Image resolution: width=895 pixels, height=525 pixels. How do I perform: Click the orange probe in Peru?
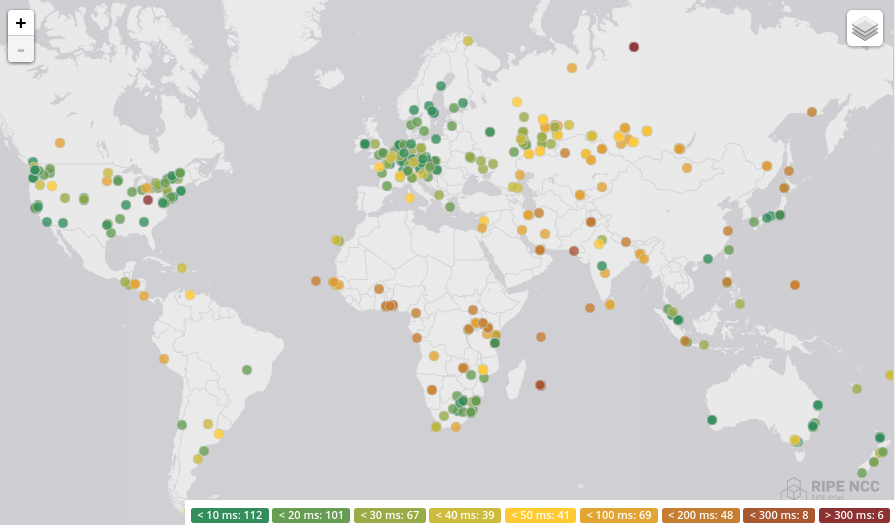(164, 359)
